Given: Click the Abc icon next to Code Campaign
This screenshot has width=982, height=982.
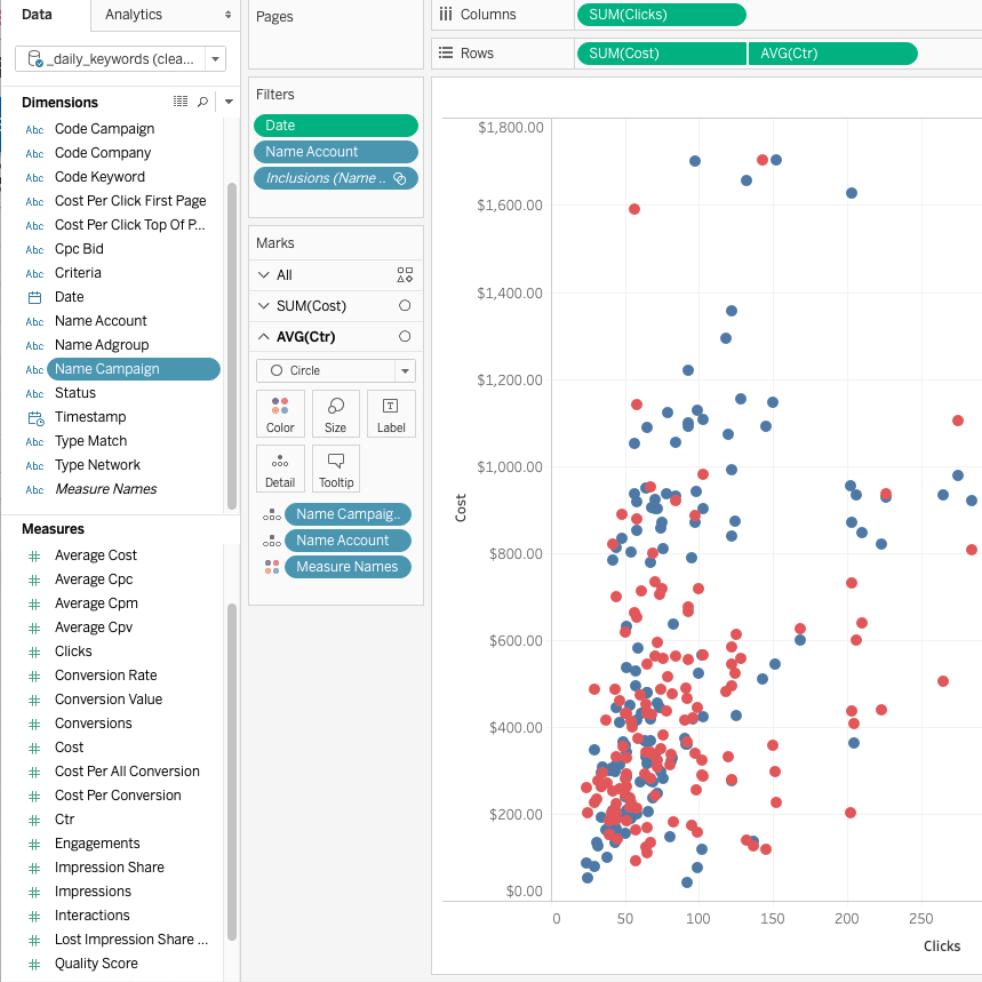Looking at the screenshot, I should point(34,130).
